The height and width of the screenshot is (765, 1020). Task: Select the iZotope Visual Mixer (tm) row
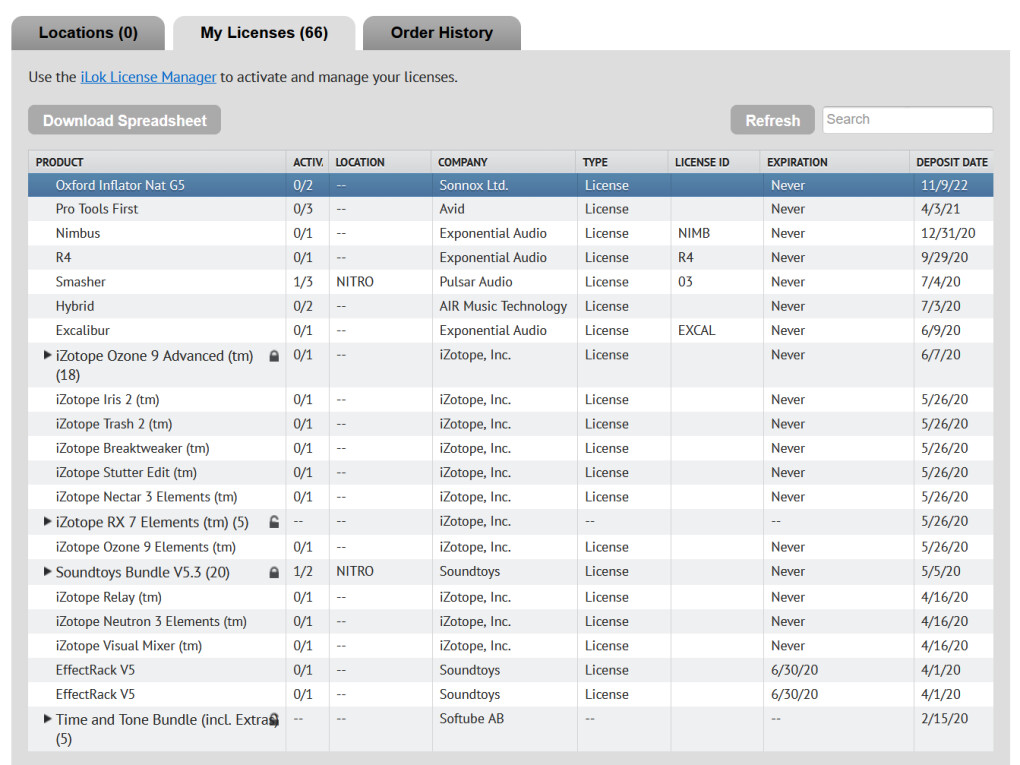pyautogui.click(x=511, y=646)
